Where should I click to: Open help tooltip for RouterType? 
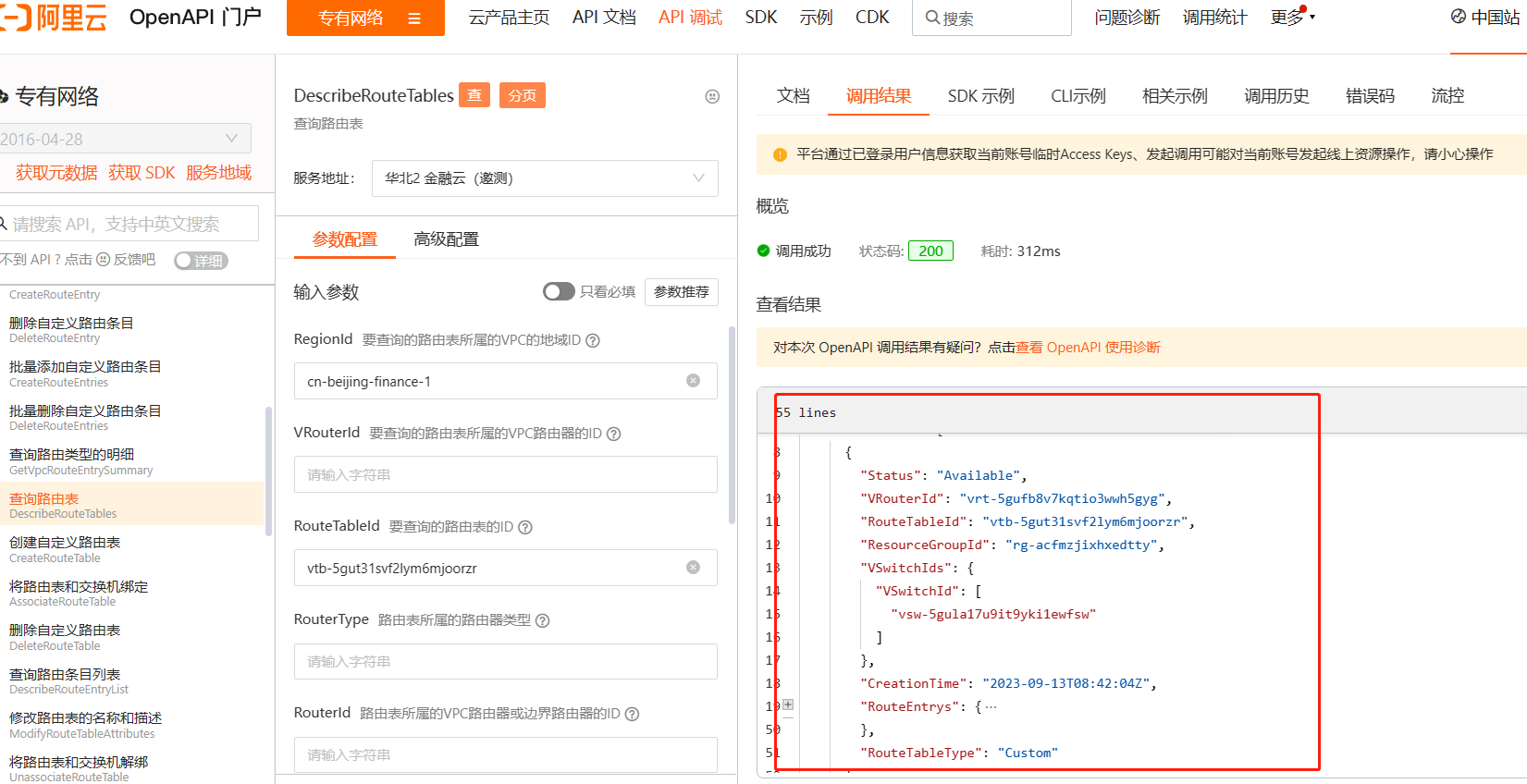(x=543, y=620)
